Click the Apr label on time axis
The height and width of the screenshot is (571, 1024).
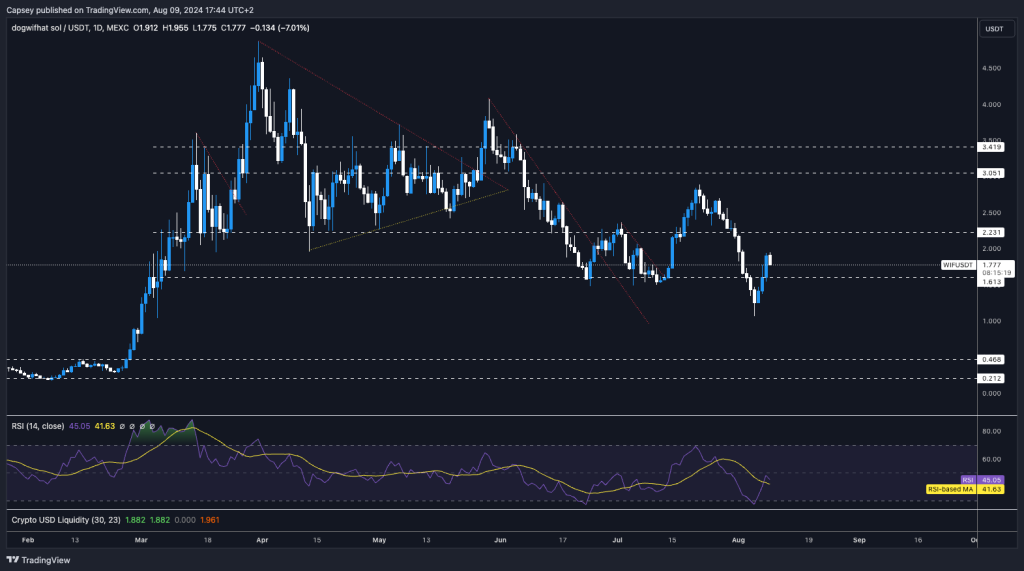tap(262, 538)
